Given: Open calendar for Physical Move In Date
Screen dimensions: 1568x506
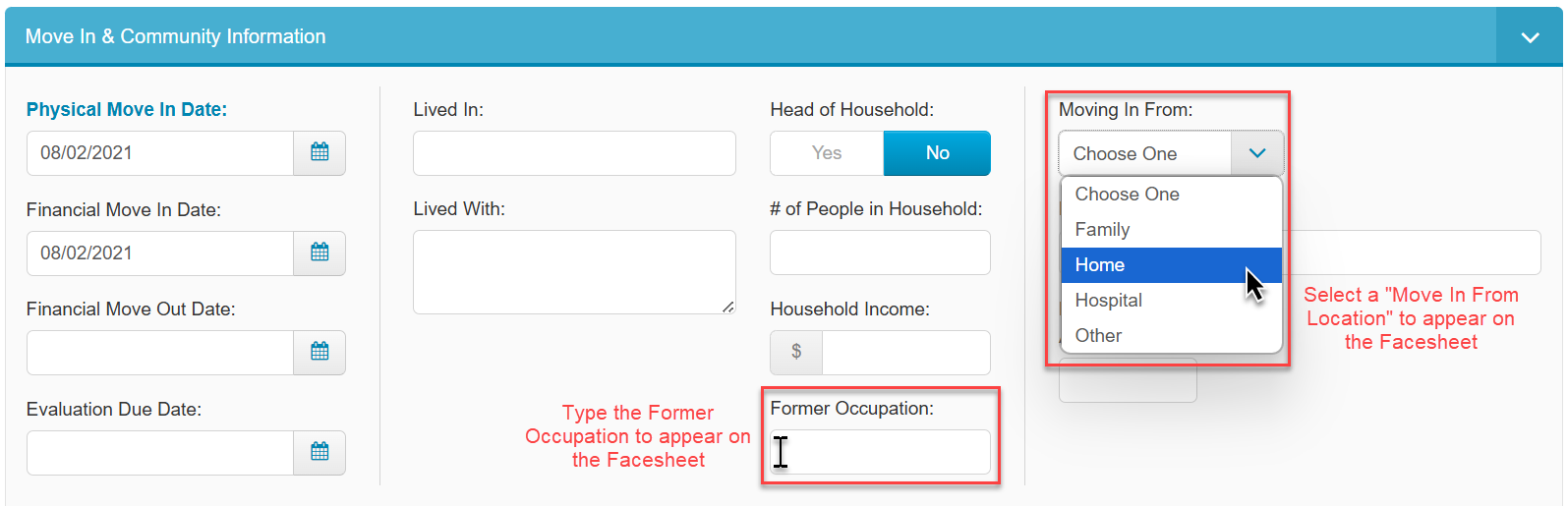Looking at the screenshot, I should pyautogui.click(x=319, y=153).
